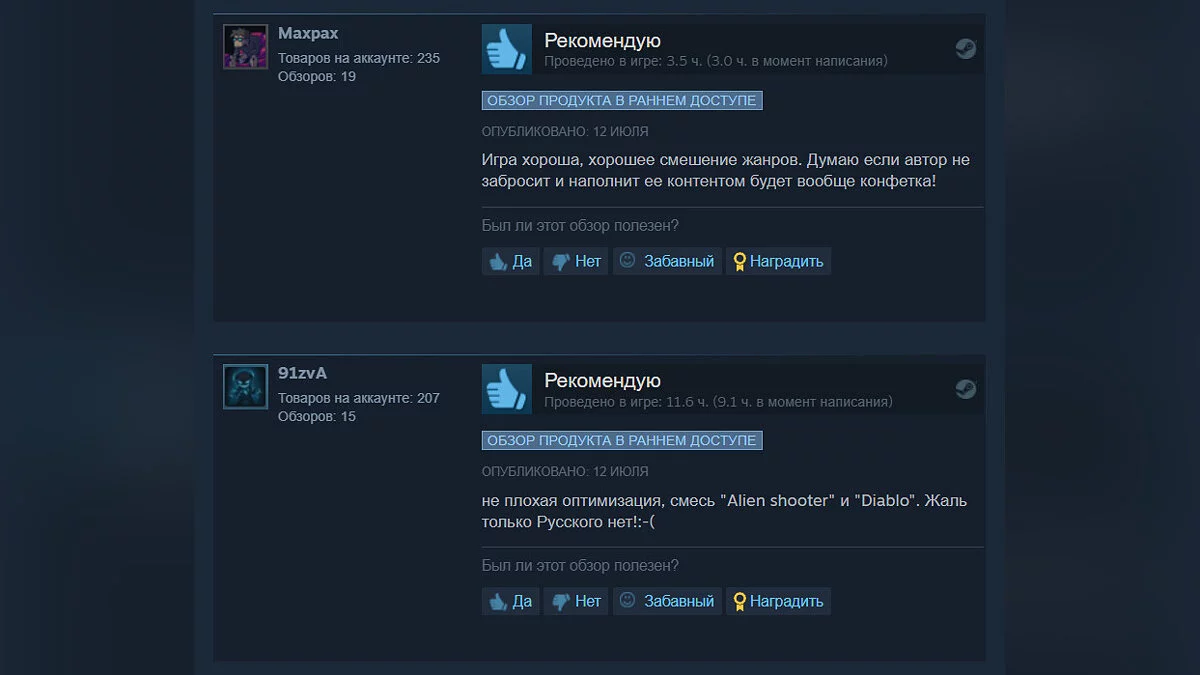Vote 'Да' on Maxpax's review
Viewport: 1200px width, 675px height.
click(x=510, y=261)
